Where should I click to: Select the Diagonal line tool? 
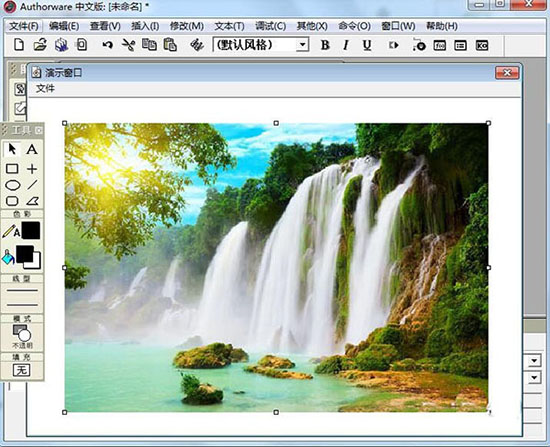tap(32, 185)
